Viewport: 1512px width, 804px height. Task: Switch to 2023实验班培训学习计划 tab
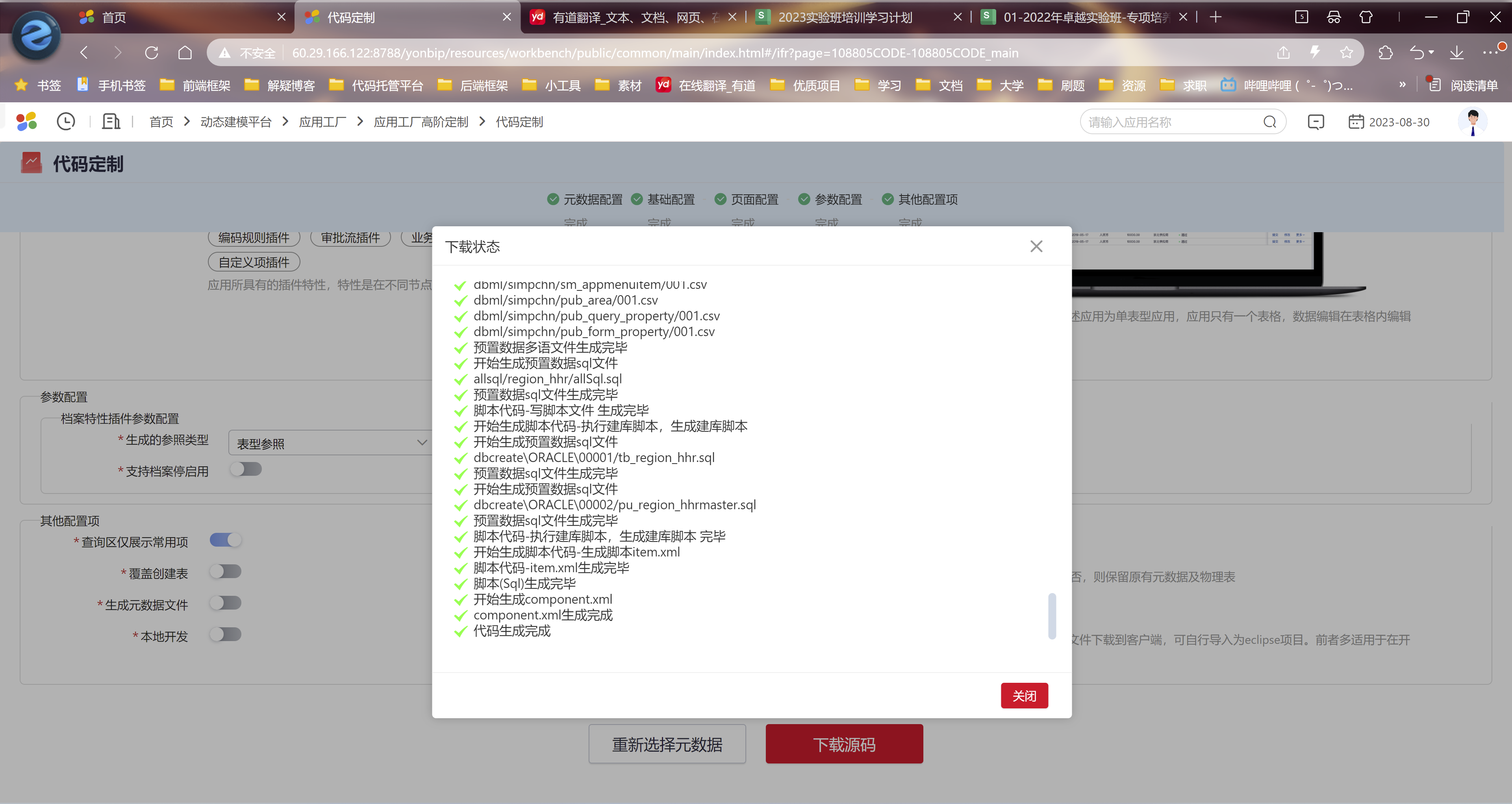click(845, 18)
